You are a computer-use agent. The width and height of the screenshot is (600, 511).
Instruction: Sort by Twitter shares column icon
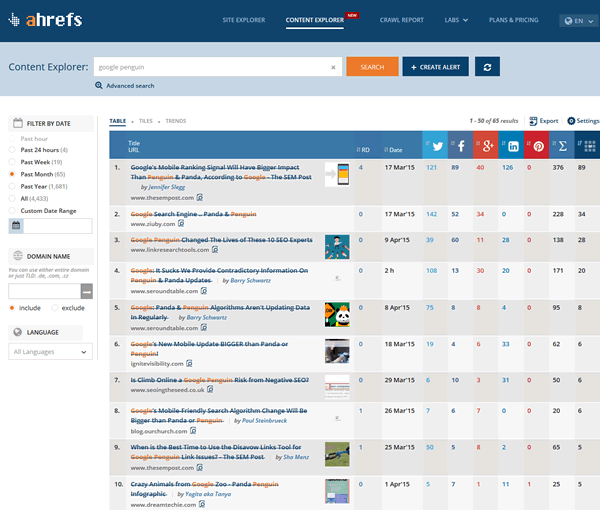[x=437, y=146]
